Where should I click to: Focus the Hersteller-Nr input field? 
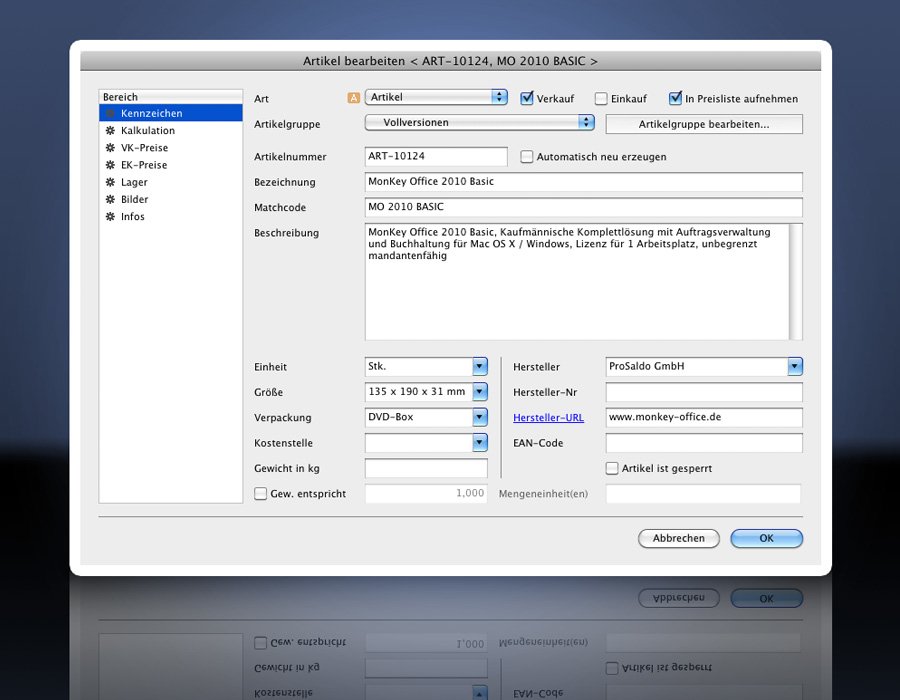click(x=704, y=392)
